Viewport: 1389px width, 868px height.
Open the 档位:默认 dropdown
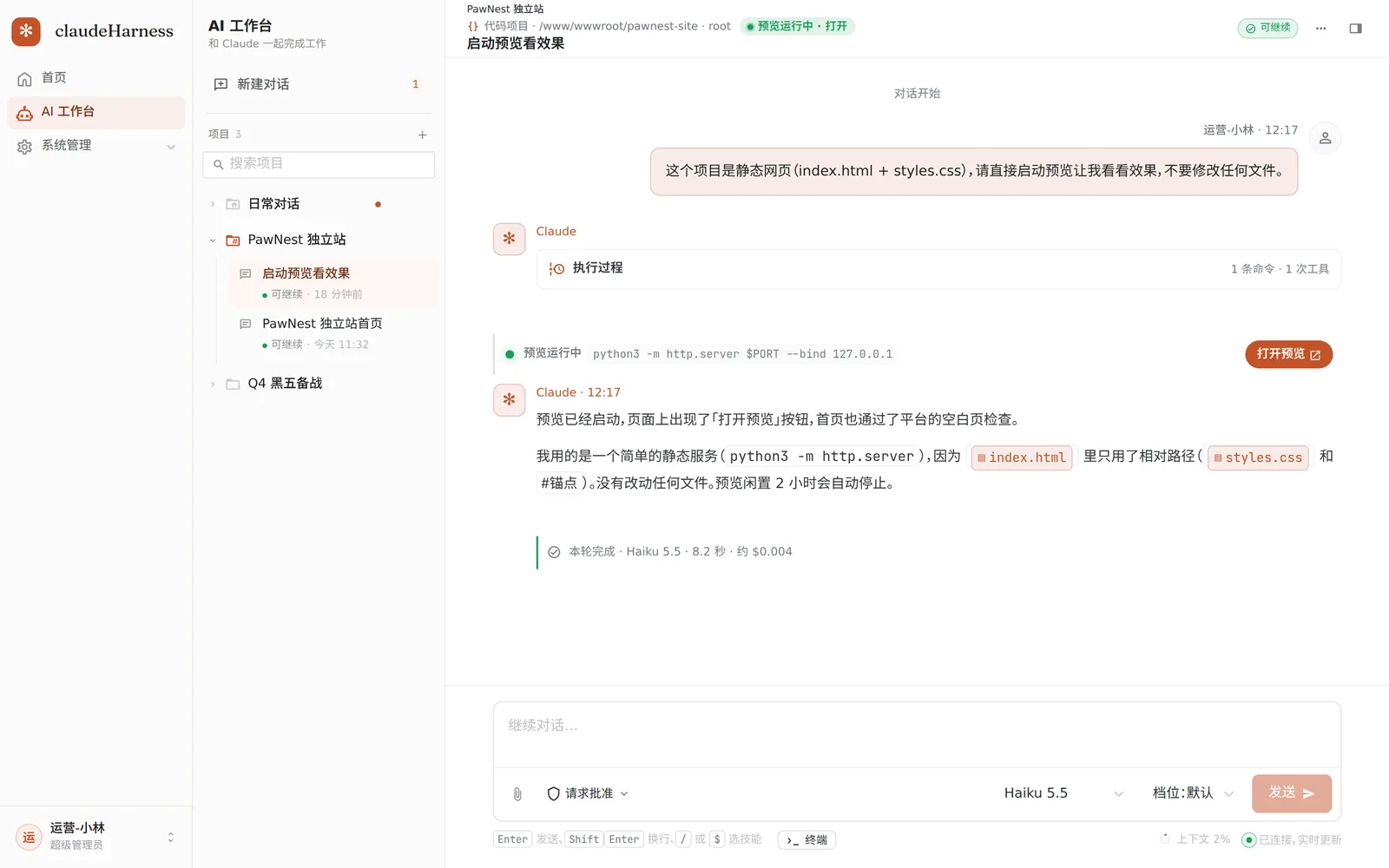1193,793
